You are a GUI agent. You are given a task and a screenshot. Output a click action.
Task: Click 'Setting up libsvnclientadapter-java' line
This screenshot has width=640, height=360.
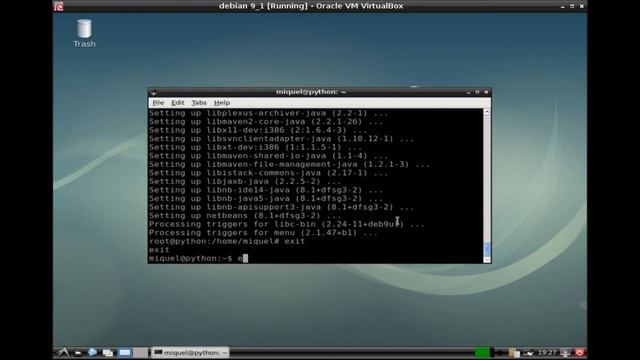pyautogui.click(x=281, y=139)
